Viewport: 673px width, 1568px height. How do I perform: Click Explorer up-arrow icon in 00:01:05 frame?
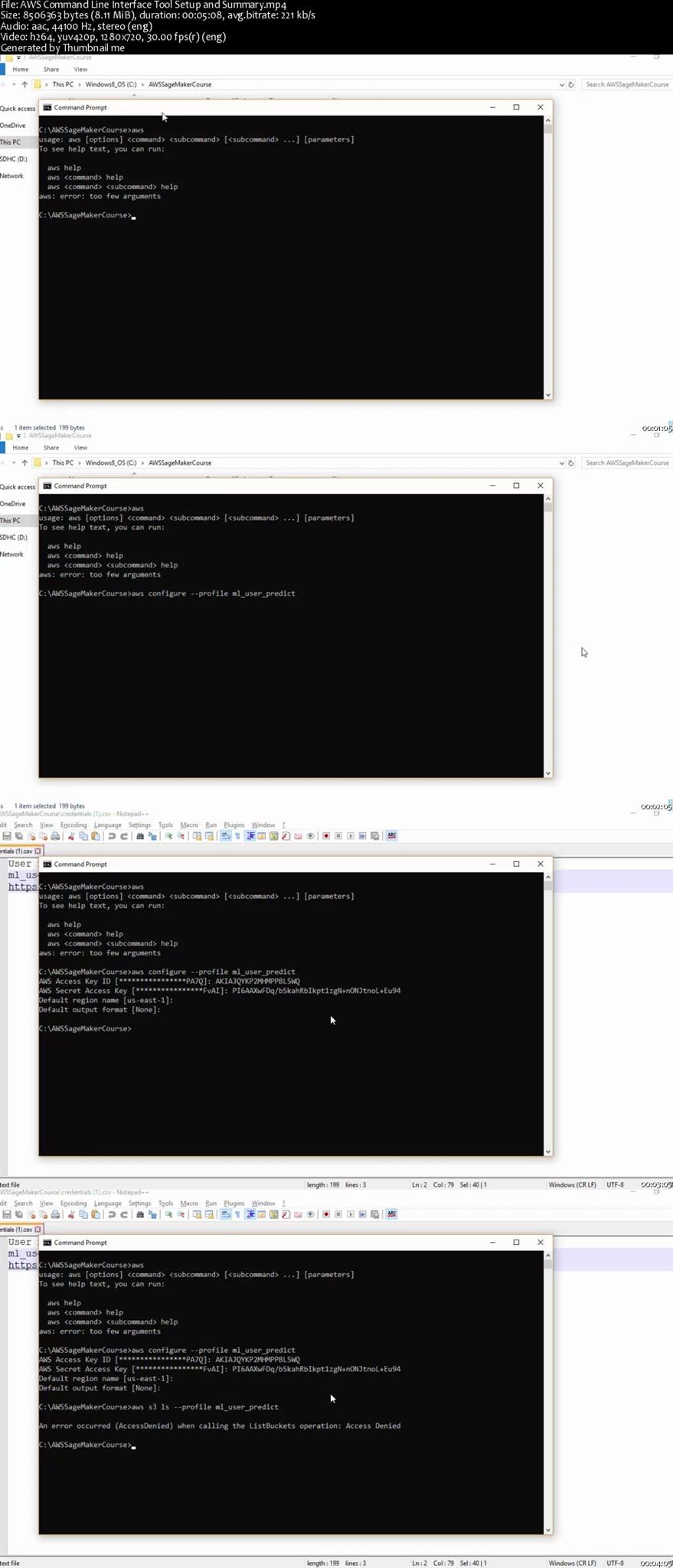(x=25, y=84)
